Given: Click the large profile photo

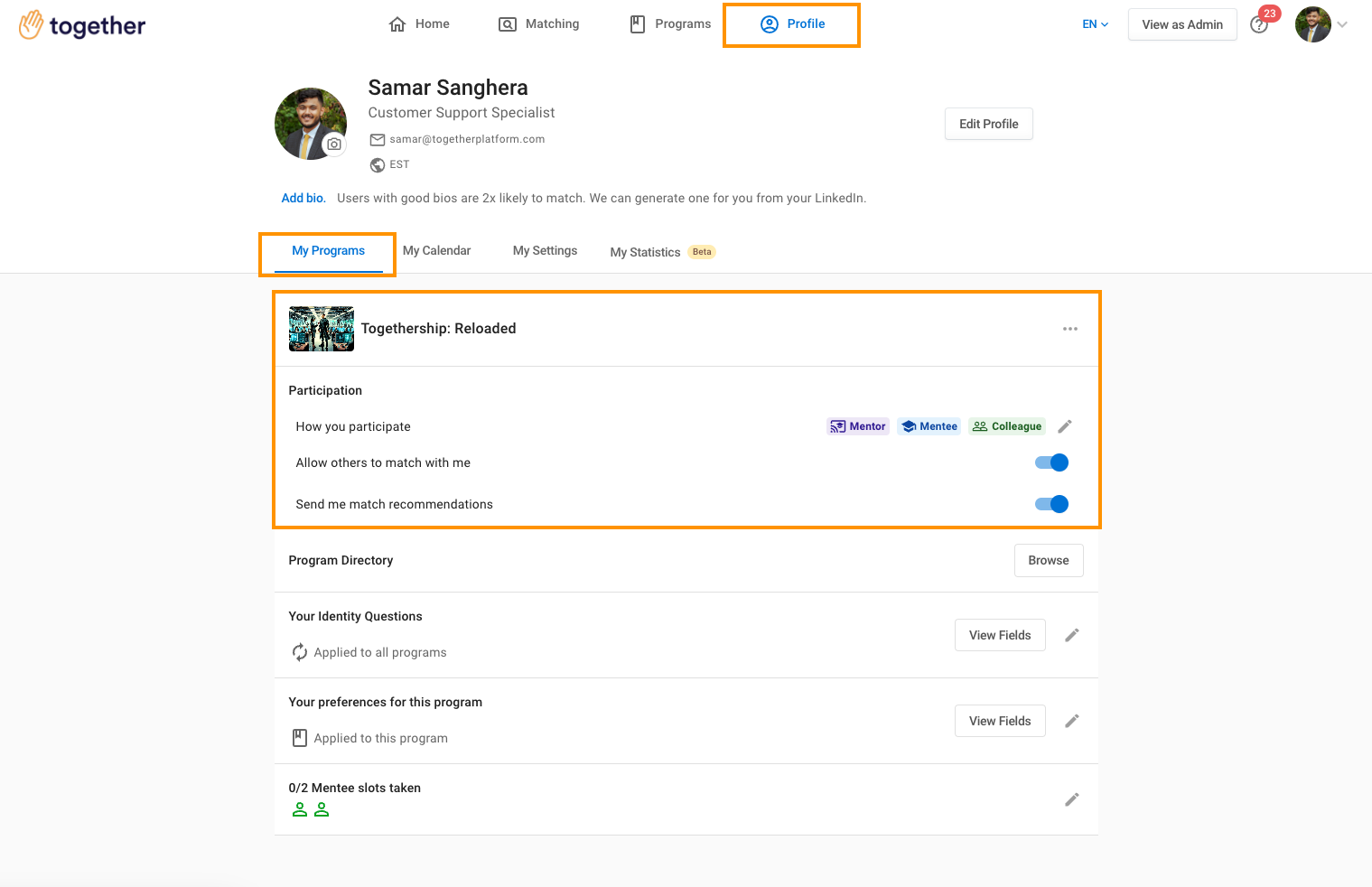Looking at the screenshot, I should (x=310, y=124).
